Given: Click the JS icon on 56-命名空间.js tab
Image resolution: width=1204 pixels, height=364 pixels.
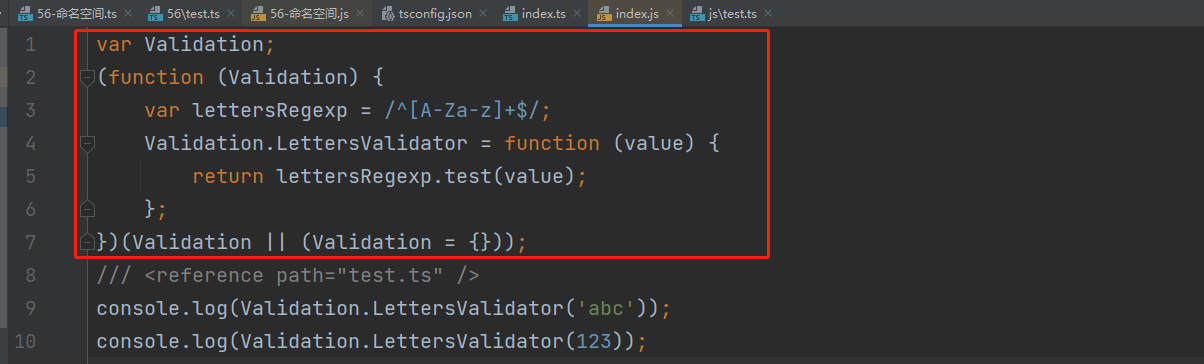Looking at the screenshot, I should point(256,14).
